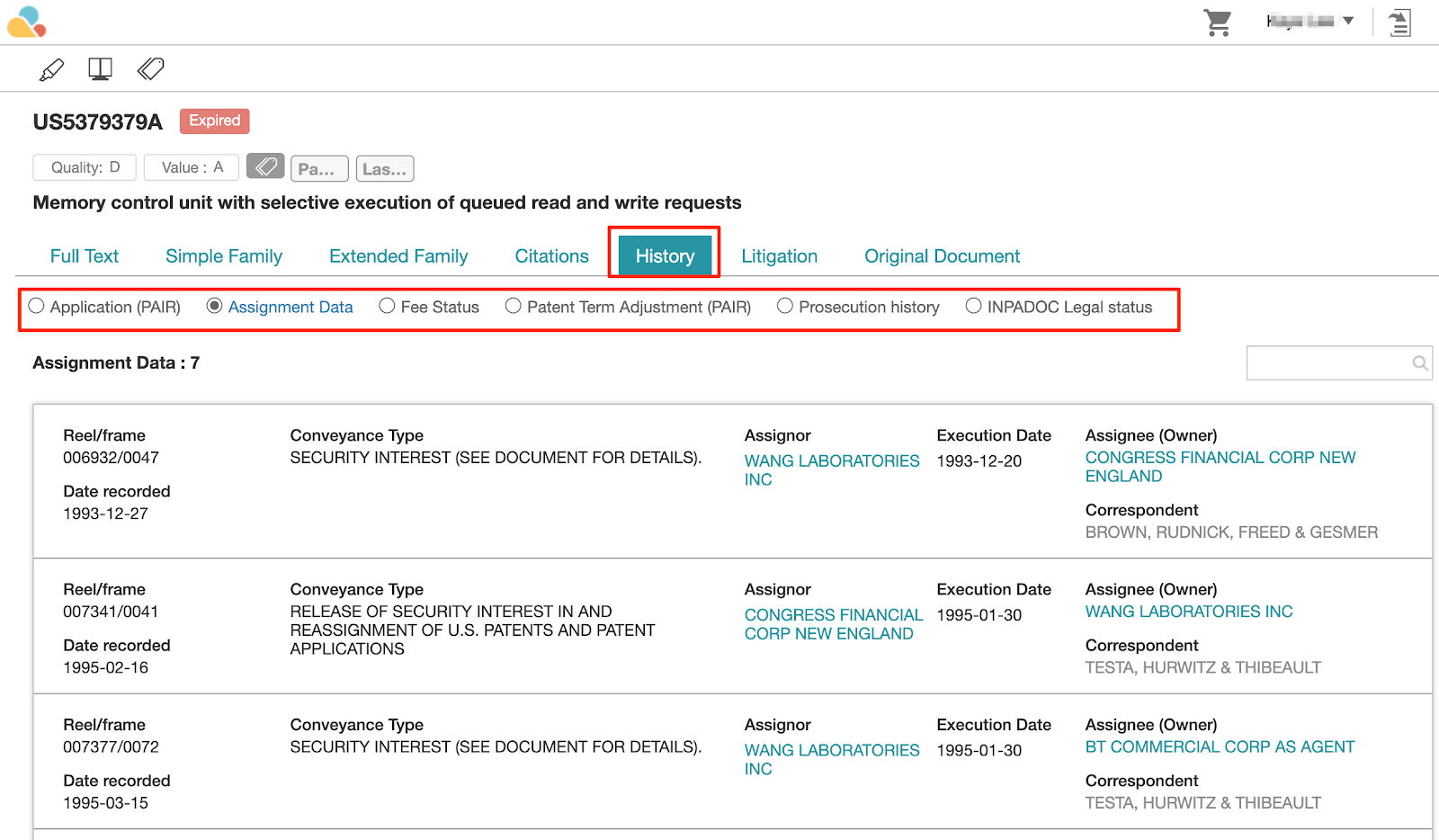Open assignor CONGRESS FINANCIAL CORP NEW ENGLAND second row

(x=834, y=624)
